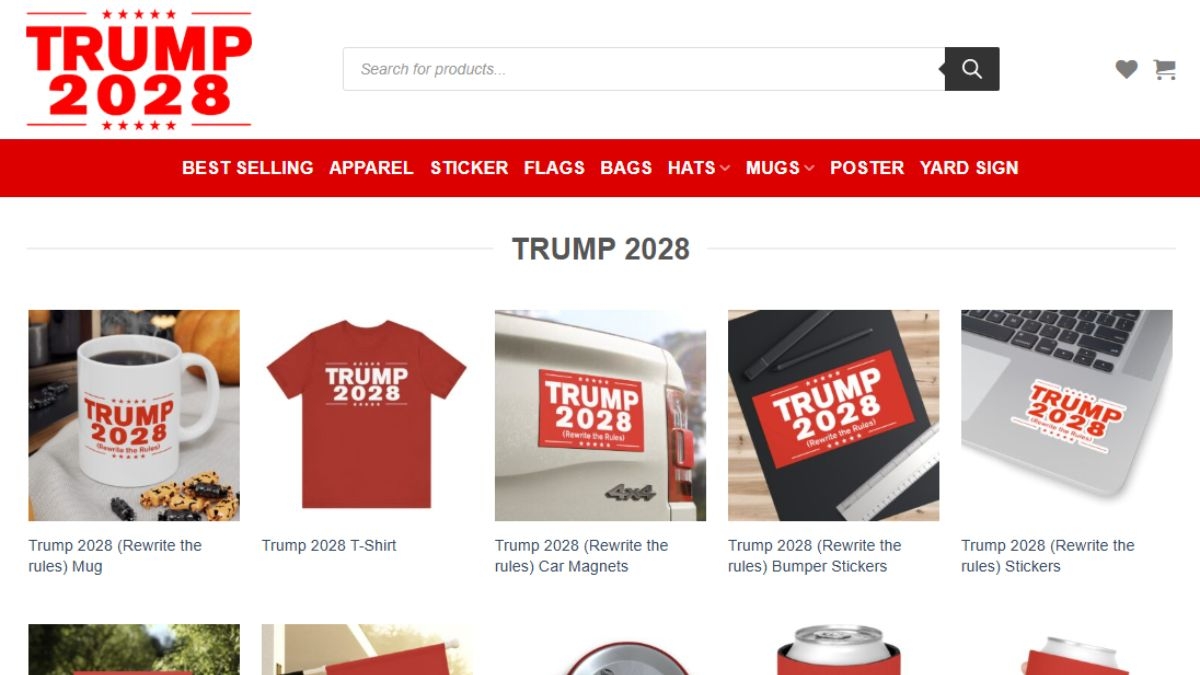Go to the Apparel category

coord(371,168)
